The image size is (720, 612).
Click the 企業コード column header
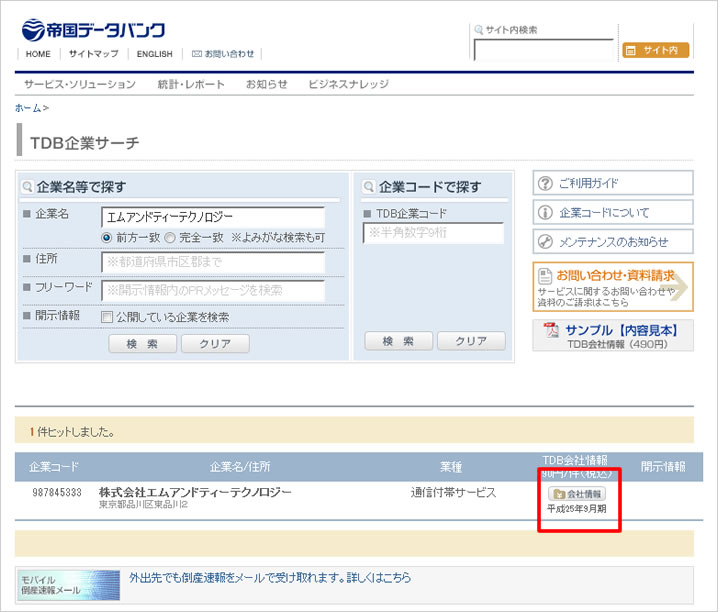(54, 467)
